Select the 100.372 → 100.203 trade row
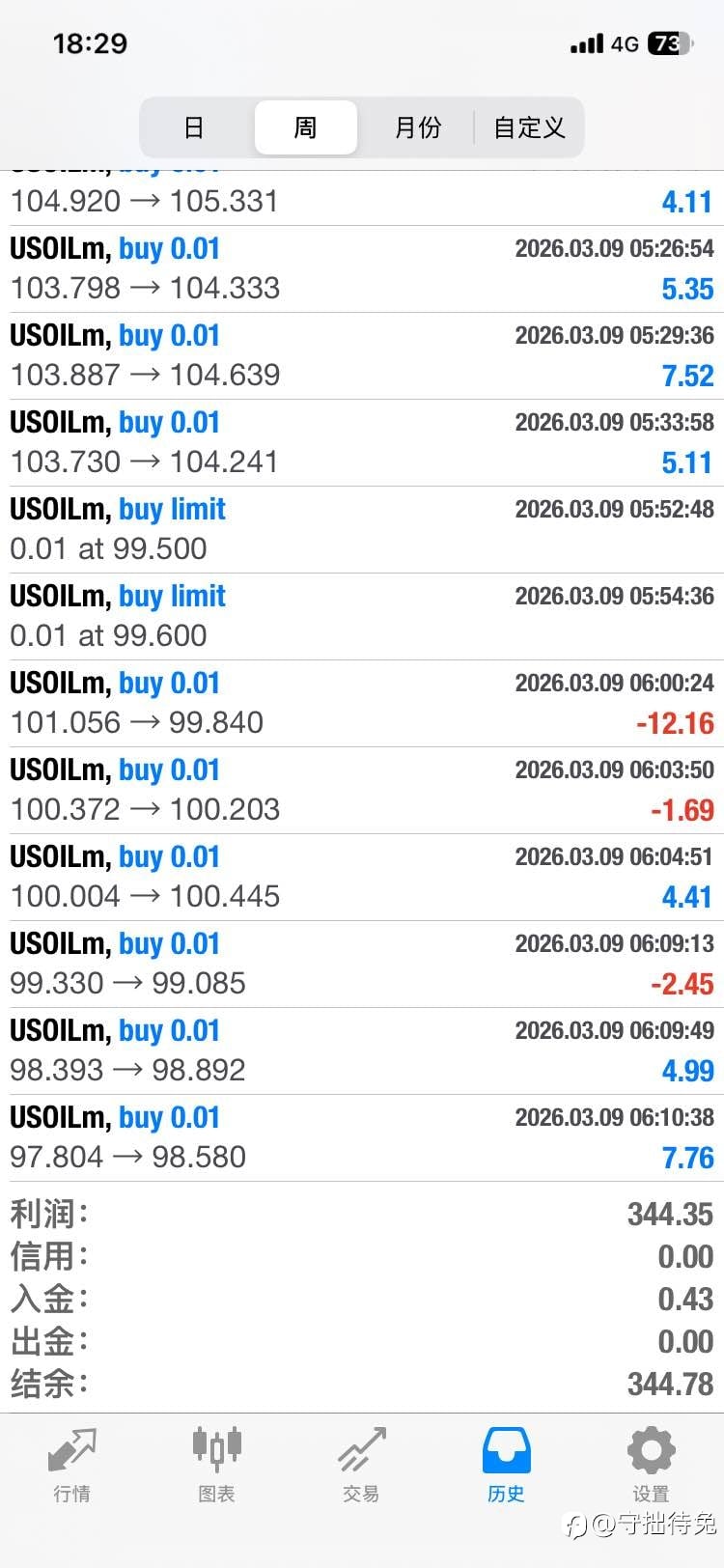724x1568 pixels. tap(362, 790)
